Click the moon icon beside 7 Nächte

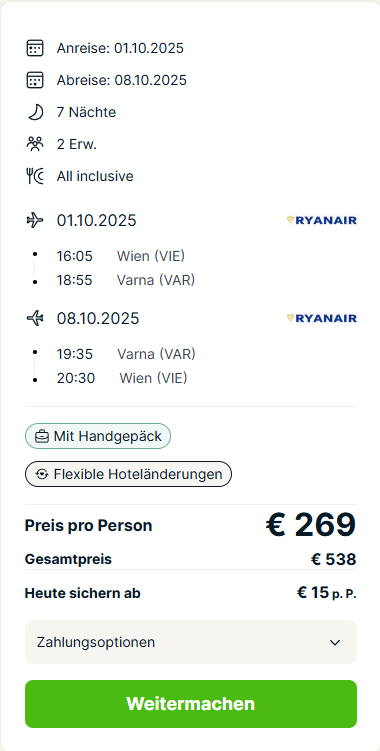point(35,113)
